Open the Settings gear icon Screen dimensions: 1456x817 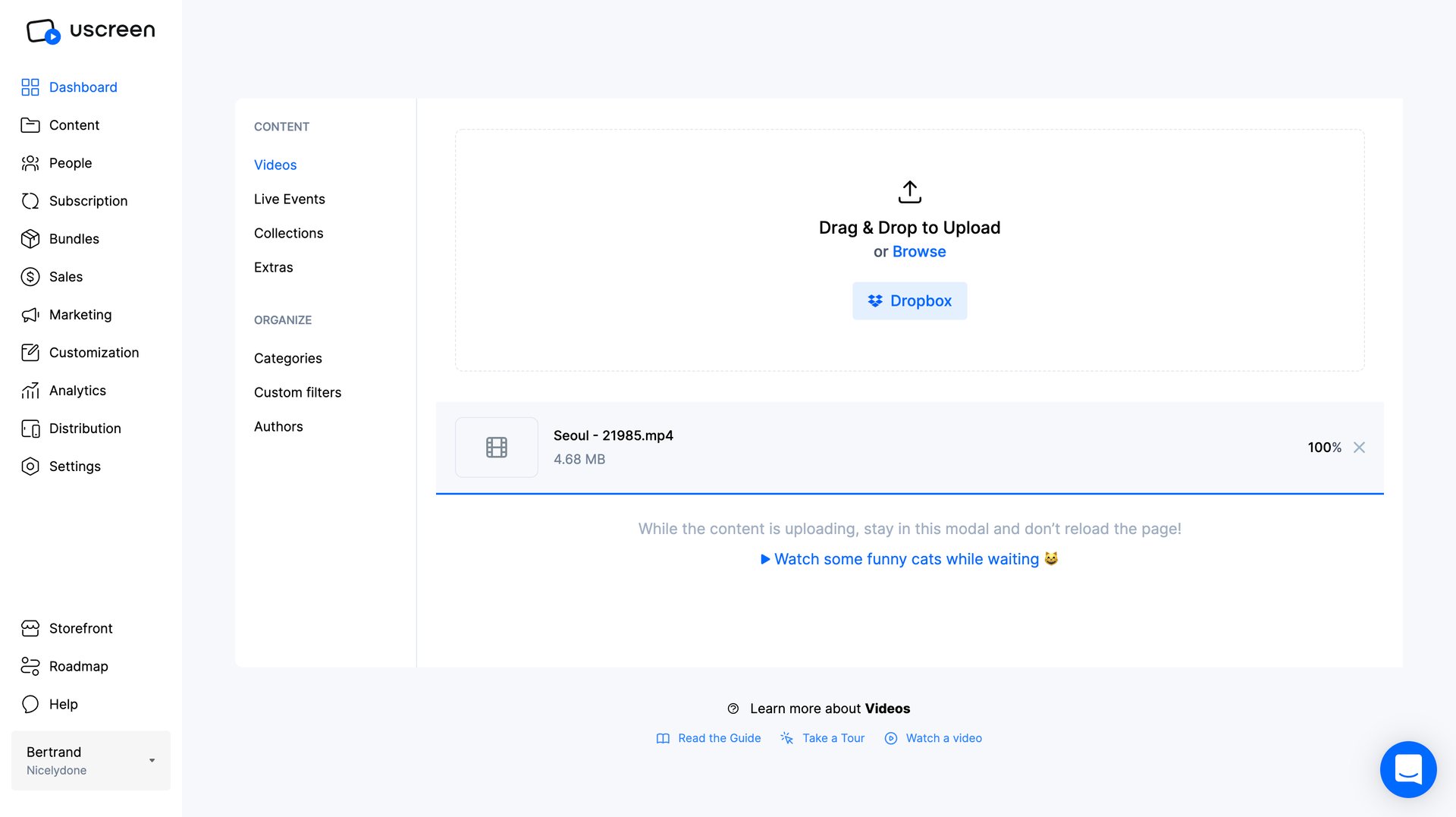point(30,467)
